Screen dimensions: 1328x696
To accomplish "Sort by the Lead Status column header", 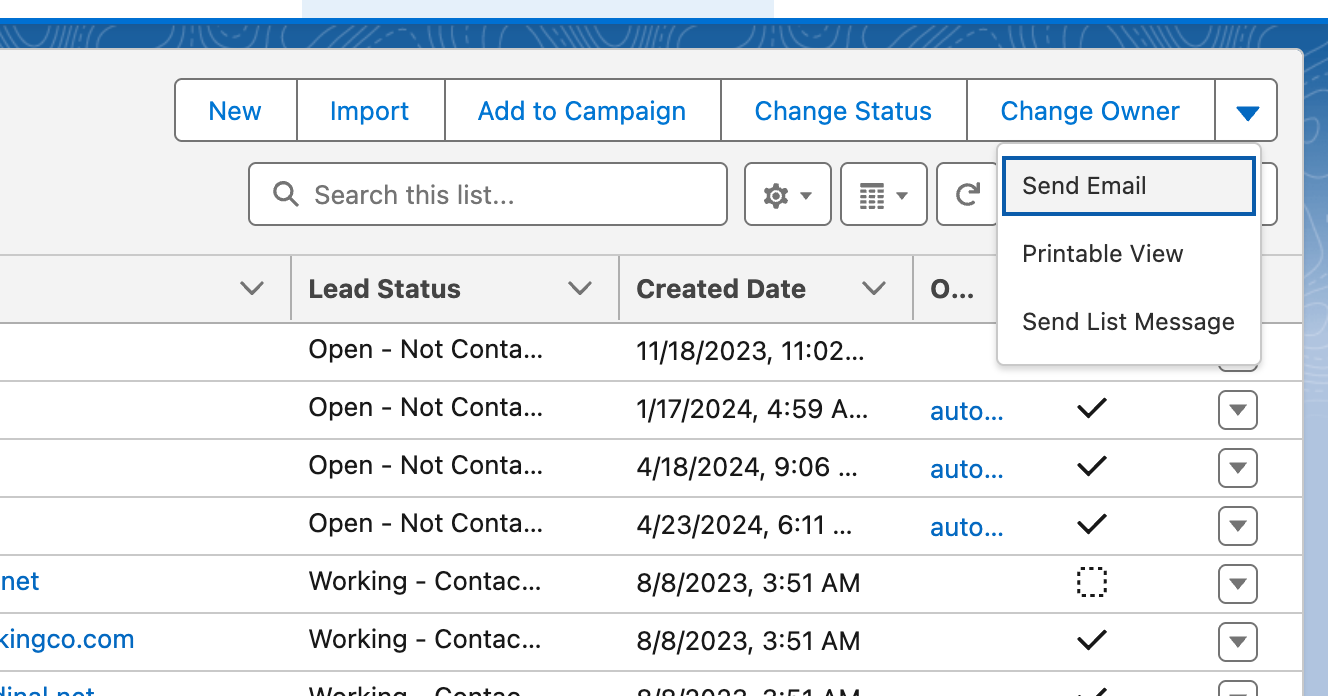I will tap(385, 289).
